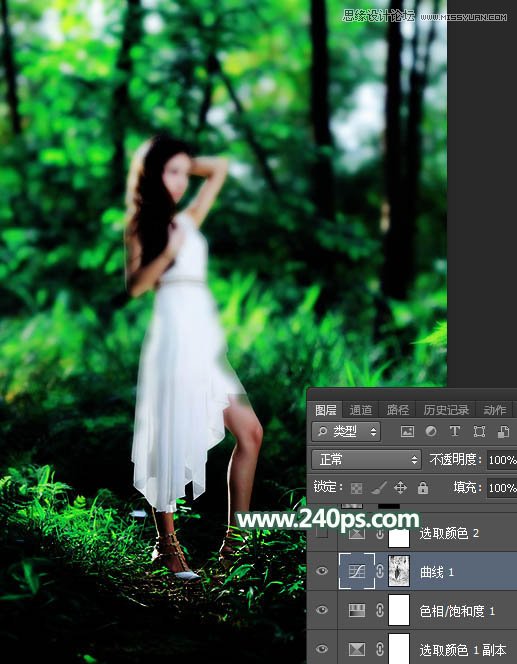Select layer name 选取颜色 2
Viewport: 517px width, 664px height.
449,533
